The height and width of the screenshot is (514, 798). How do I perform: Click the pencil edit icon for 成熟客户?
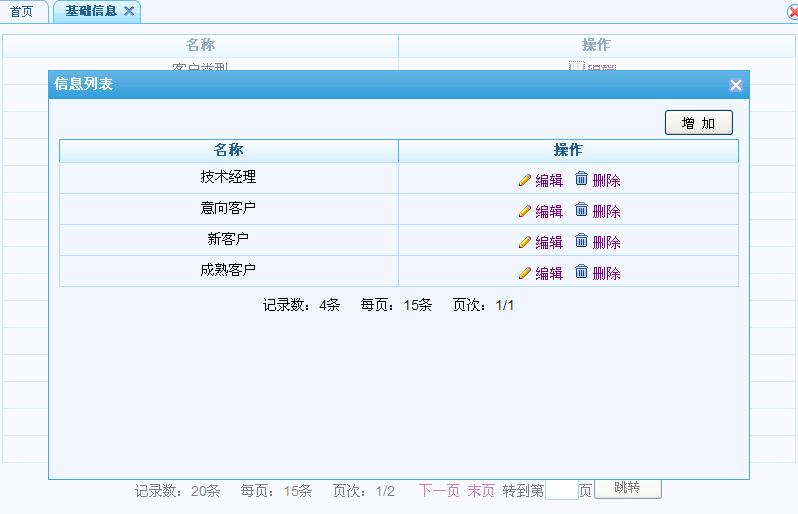point(524,274)
